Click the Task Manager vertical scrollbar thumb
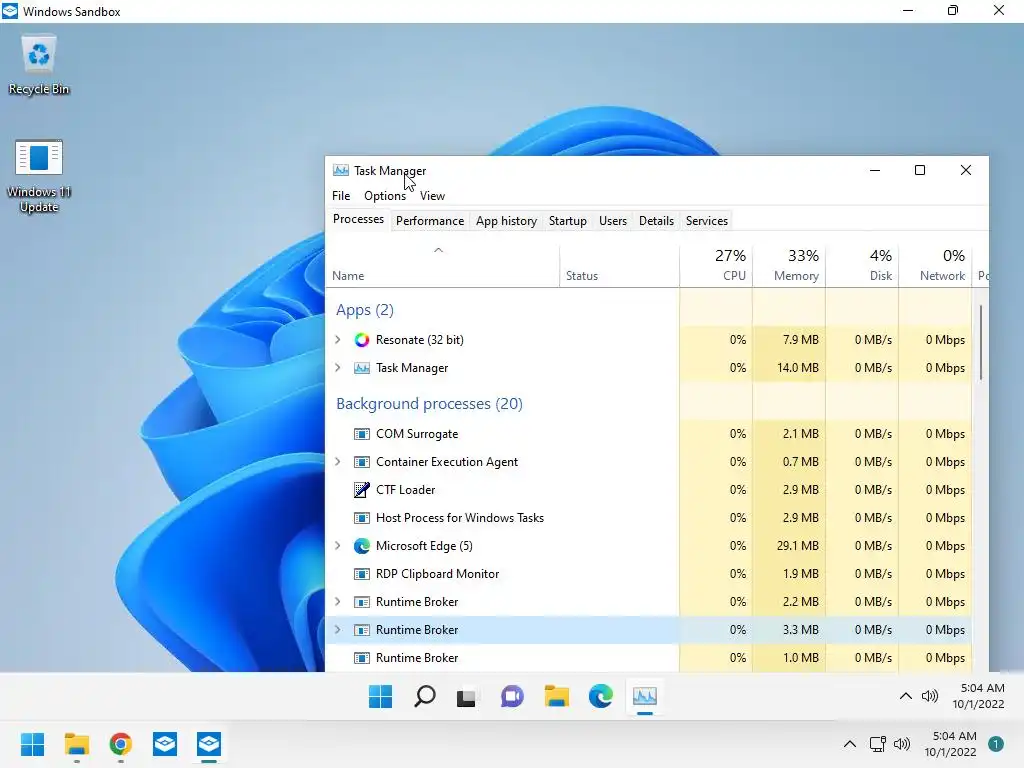Screen dimensions: 1024x768 980,342
